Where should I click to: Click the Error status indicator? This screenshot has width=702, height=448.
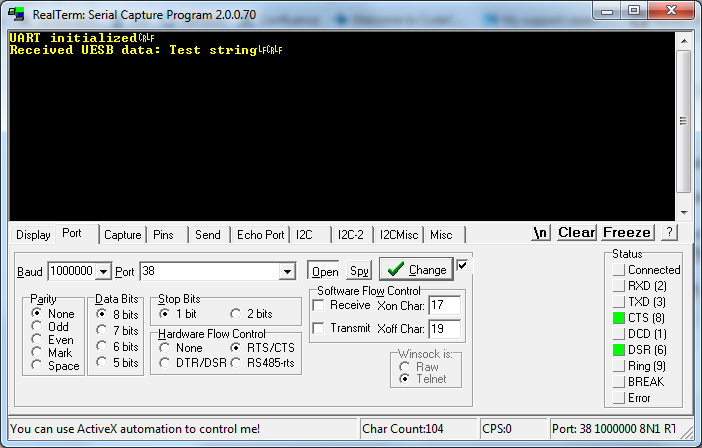click(619, 397)
